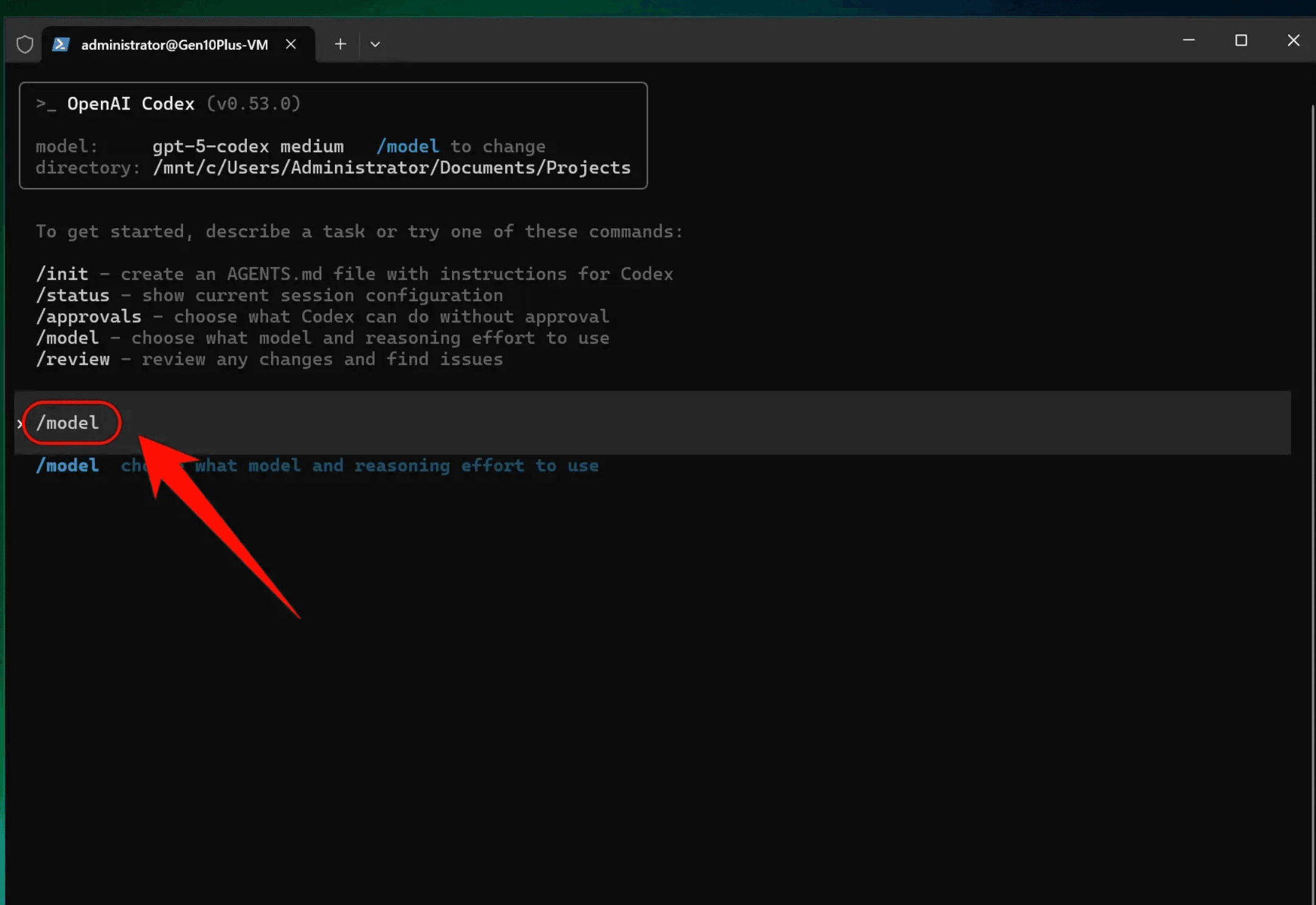Click the version text (v0.53.0)

tap(254, 104)
